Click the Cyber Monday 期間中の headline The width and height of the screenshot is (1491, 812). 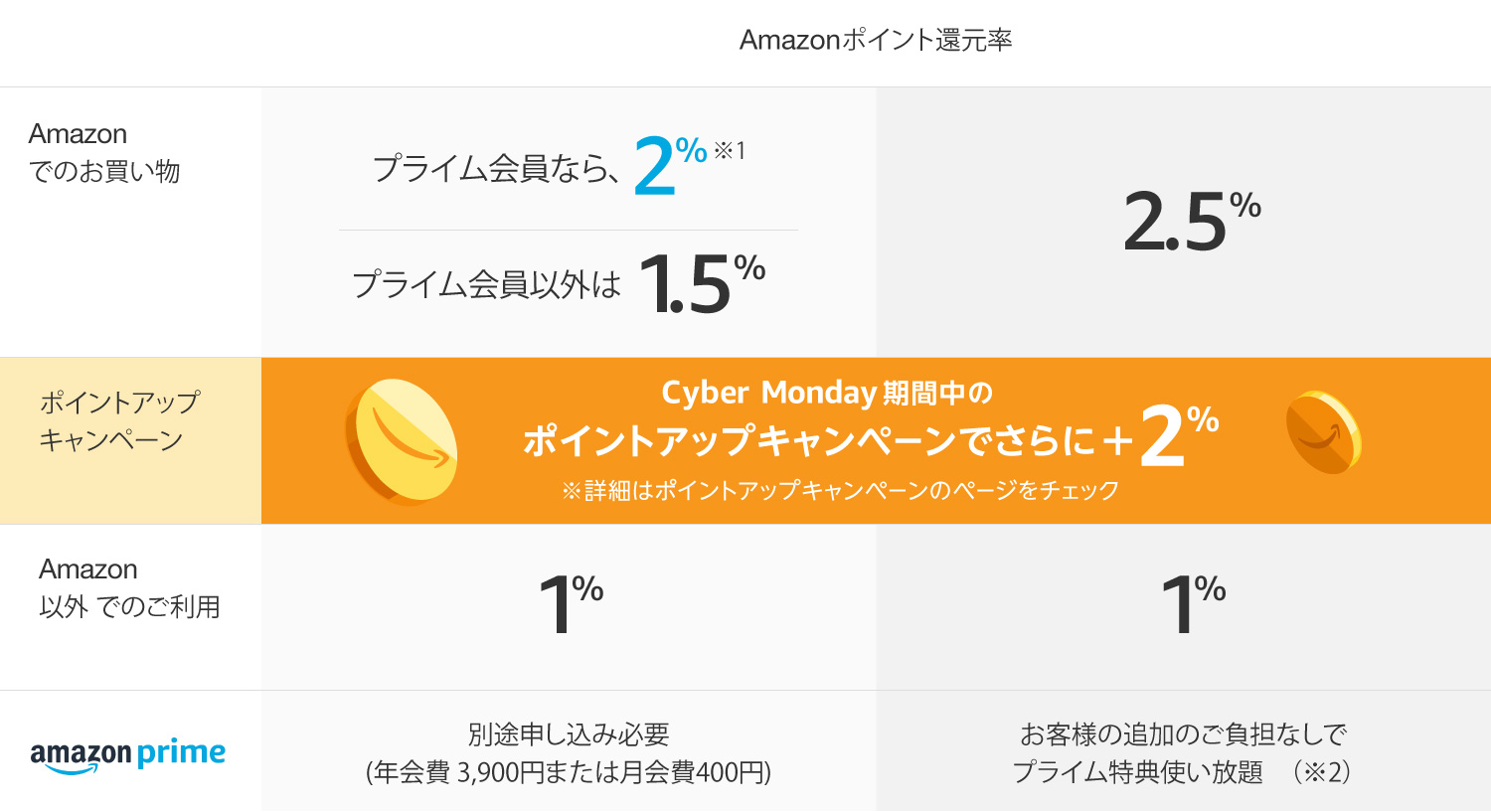tap(827, 394)
